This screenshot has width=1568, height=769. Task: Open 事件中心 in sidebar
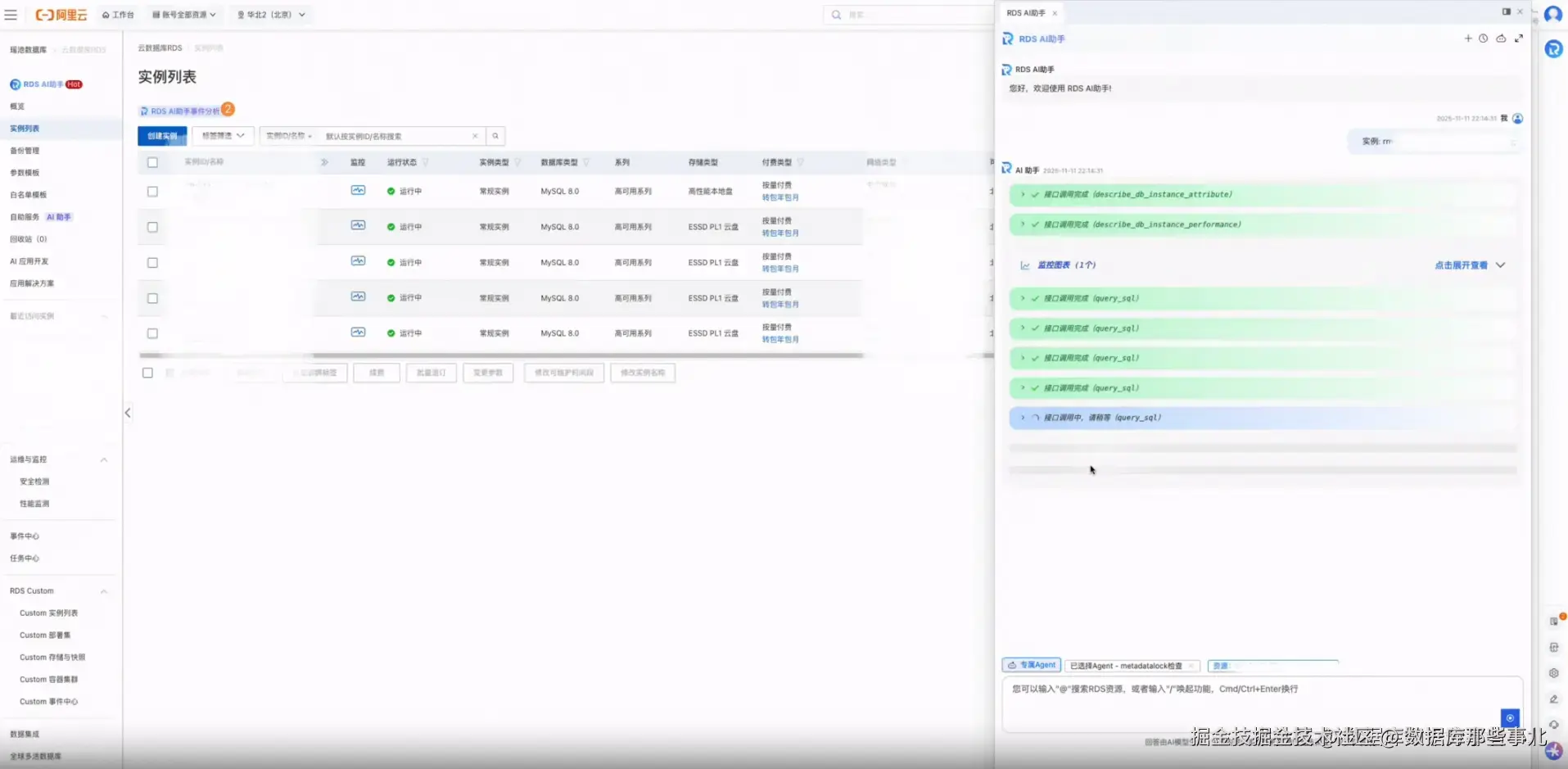point(25,536)
